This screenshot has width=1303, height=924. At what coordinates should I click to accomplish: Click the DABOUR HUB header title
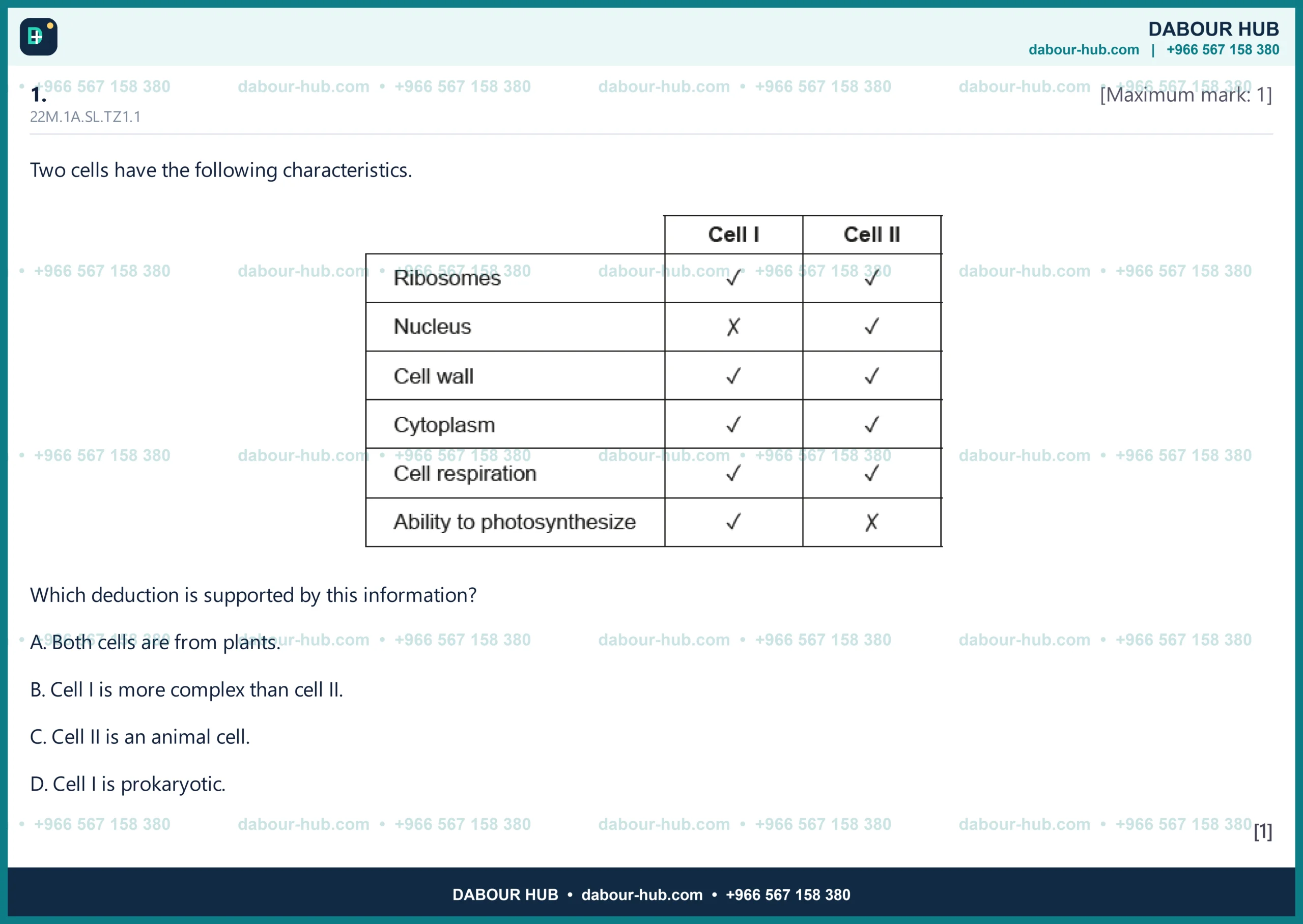tap(1213, 29)
